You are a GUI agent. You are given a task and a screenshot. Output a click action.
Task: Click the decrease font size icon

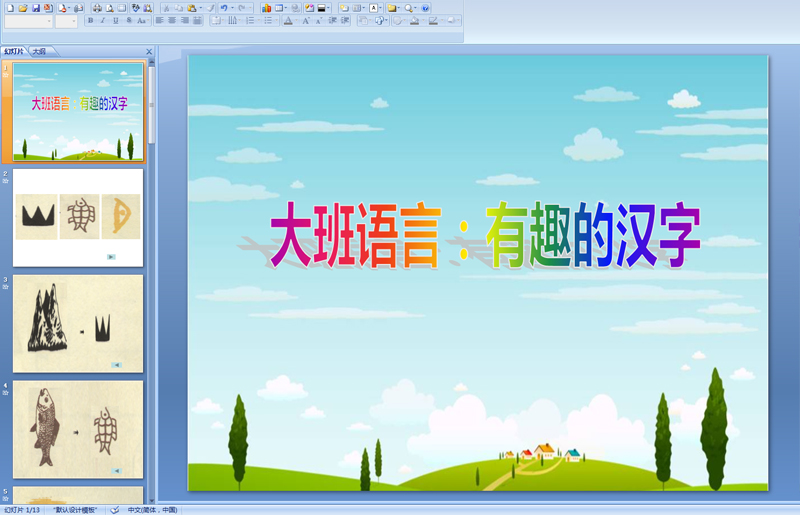319,20
